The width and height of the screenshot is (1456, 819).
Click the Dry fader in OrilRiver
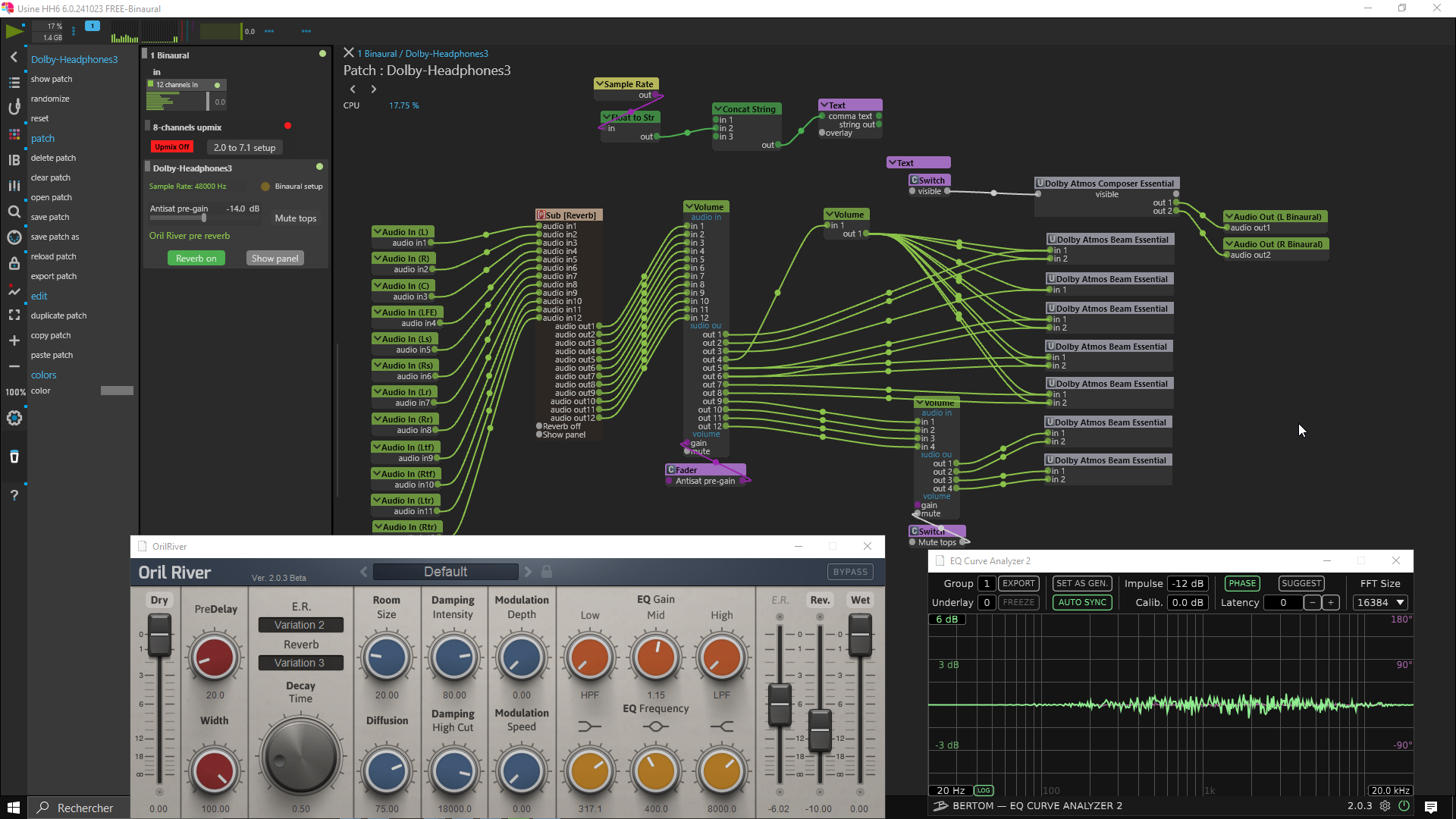pos(159,635)
